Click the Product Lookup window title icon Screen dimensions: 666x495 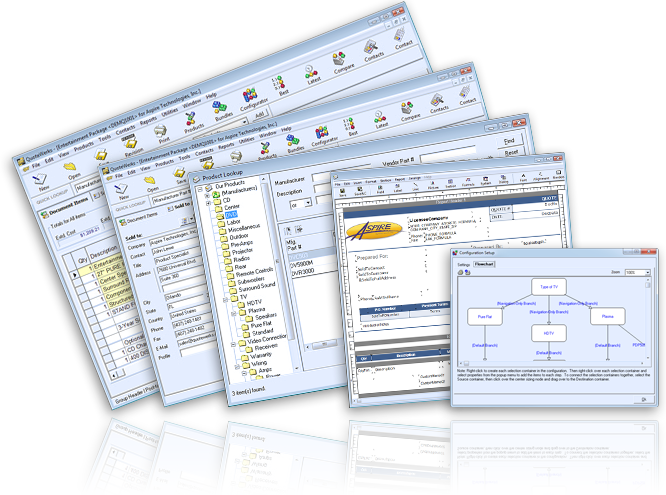pyautogui.click(x=197, y=178)
